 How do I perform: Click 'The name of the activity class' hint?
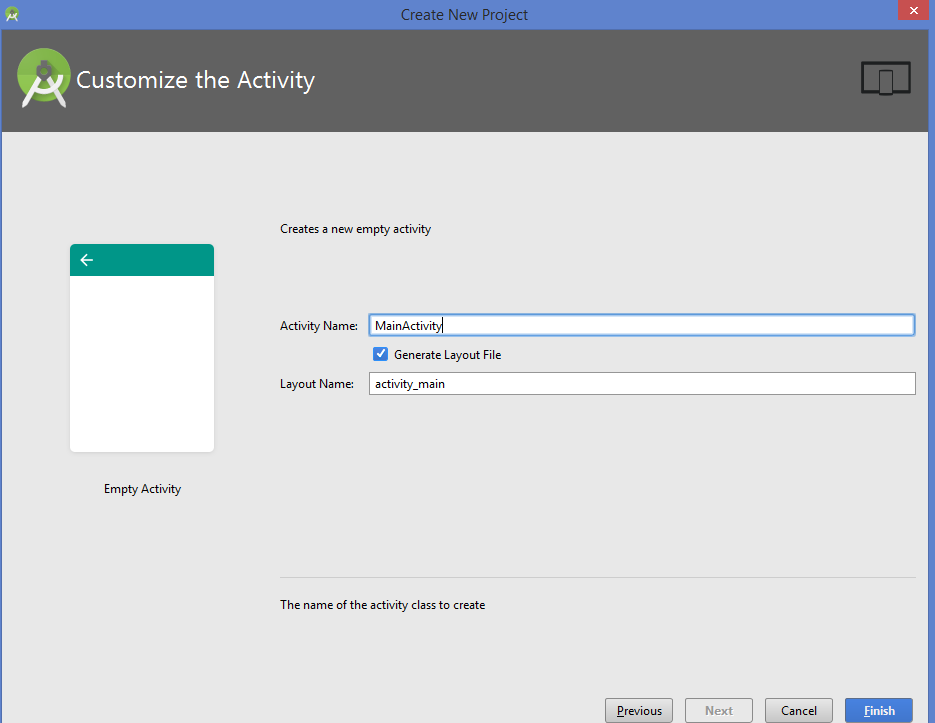pos(383,605)
